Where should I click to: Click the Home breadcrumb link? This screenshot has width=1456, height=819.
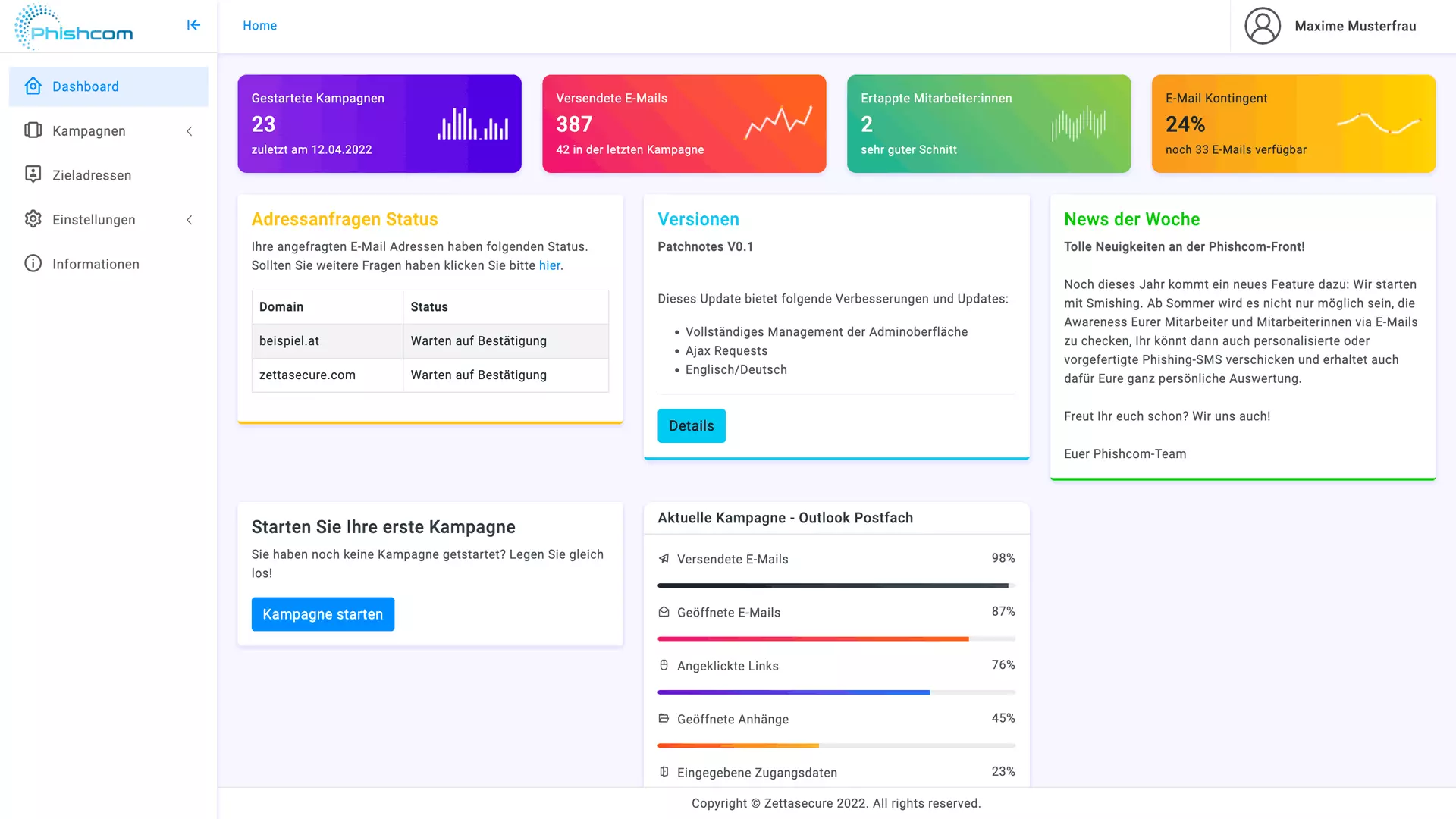pos(259,26)
